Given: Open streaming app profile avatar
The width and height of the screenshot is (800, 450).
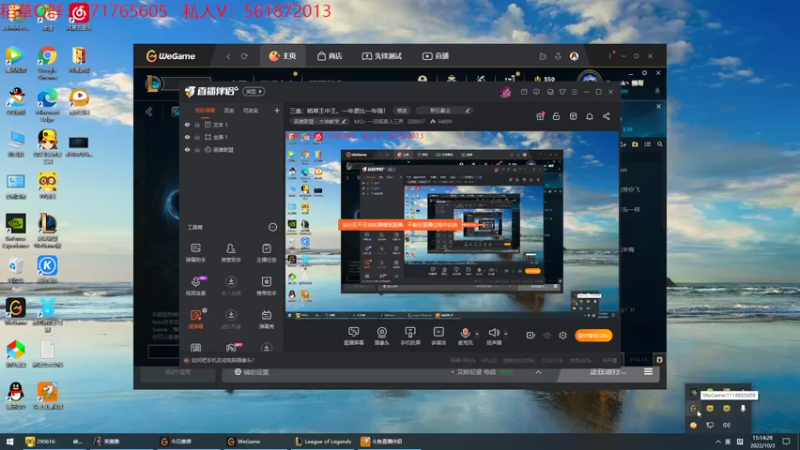Looking at the screenshot, I should click(505, 92).
